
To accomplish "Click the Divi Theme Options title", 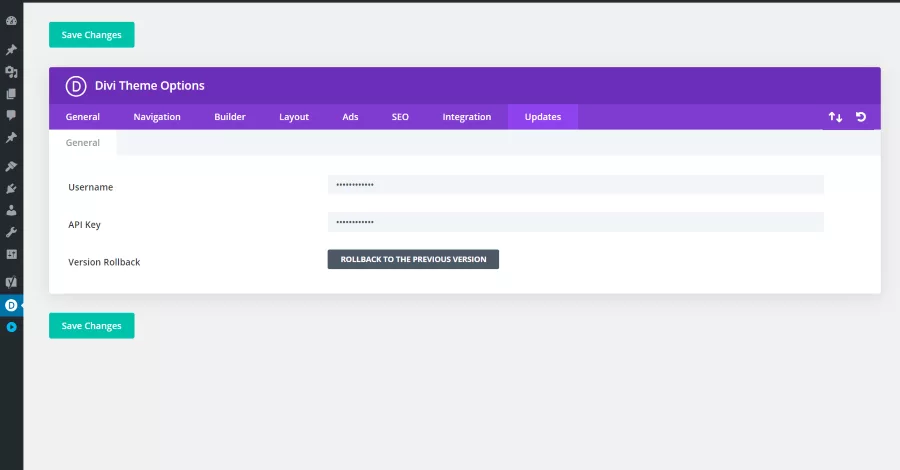I will [x=149, y=86].
